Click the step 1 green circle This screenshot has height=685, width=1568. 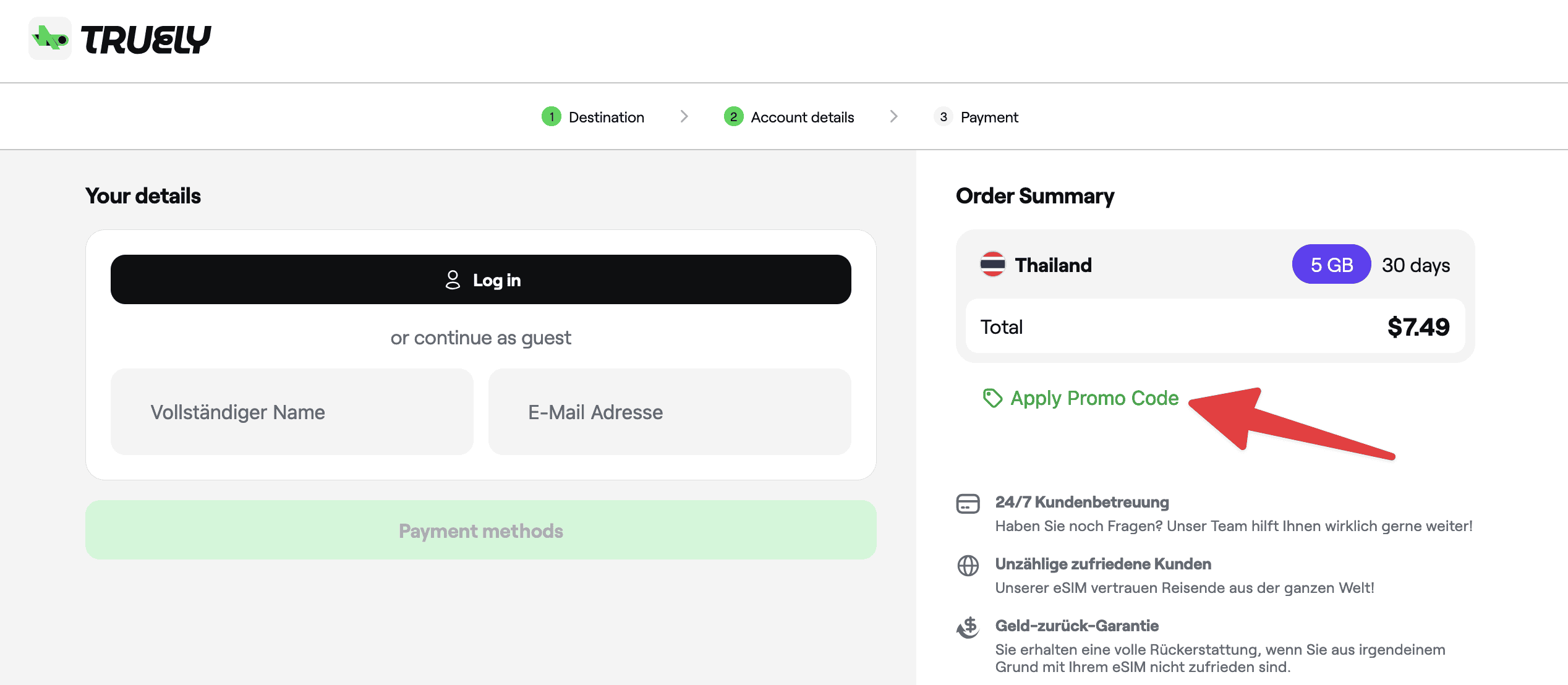pos(551,117)
